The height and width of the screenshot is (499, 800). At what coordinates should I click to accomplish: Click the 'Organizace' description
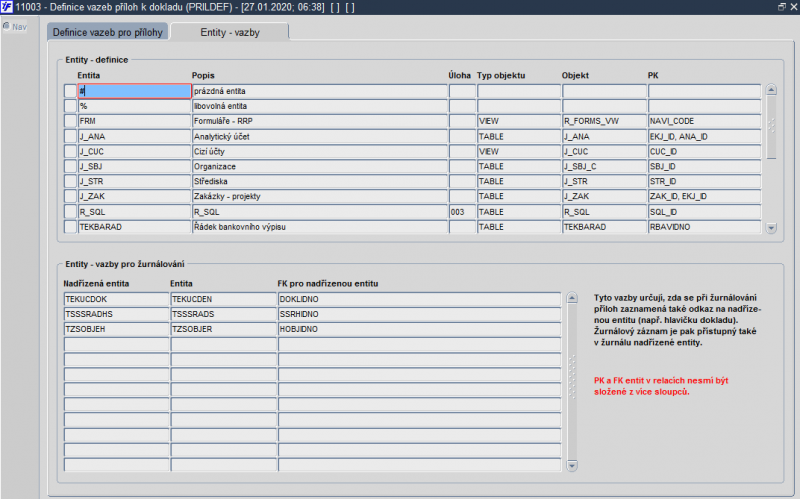click(320, 166)
